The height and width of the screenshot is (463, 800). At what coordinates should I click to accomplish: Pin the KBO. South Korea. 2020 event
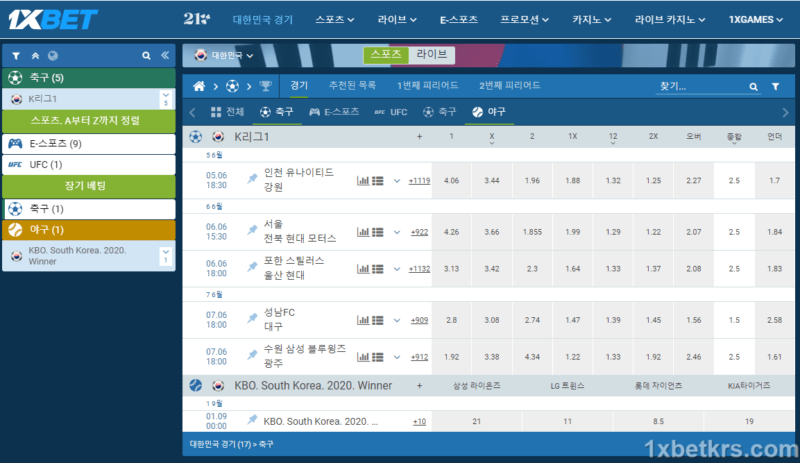(252, 420)
